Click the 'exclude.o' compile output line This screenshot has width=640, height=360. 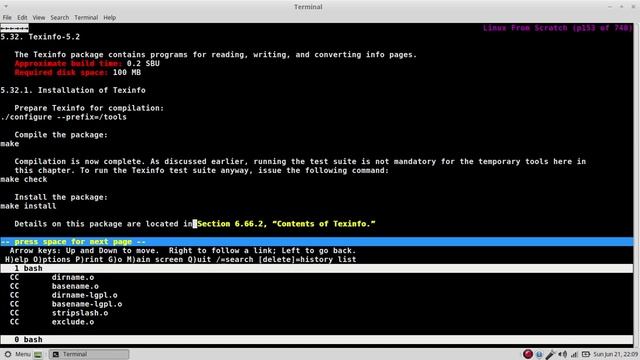click(52, 322)
